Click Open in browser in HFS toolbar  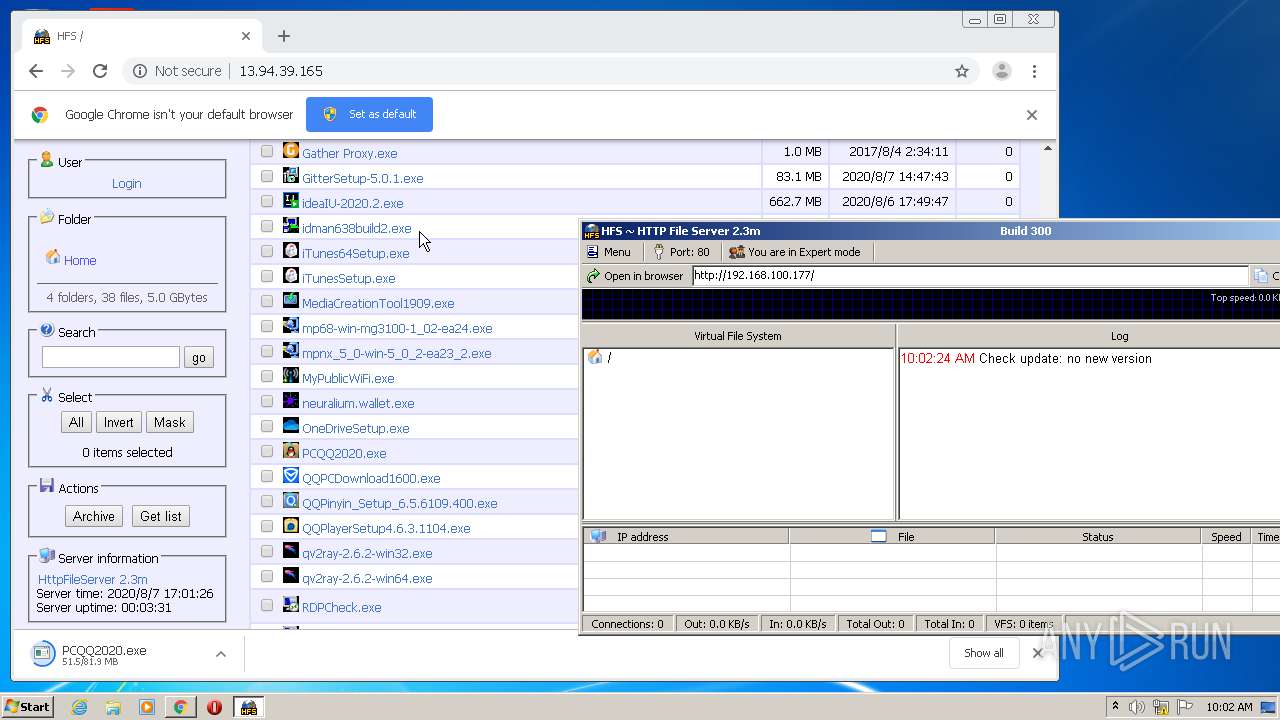635,276
